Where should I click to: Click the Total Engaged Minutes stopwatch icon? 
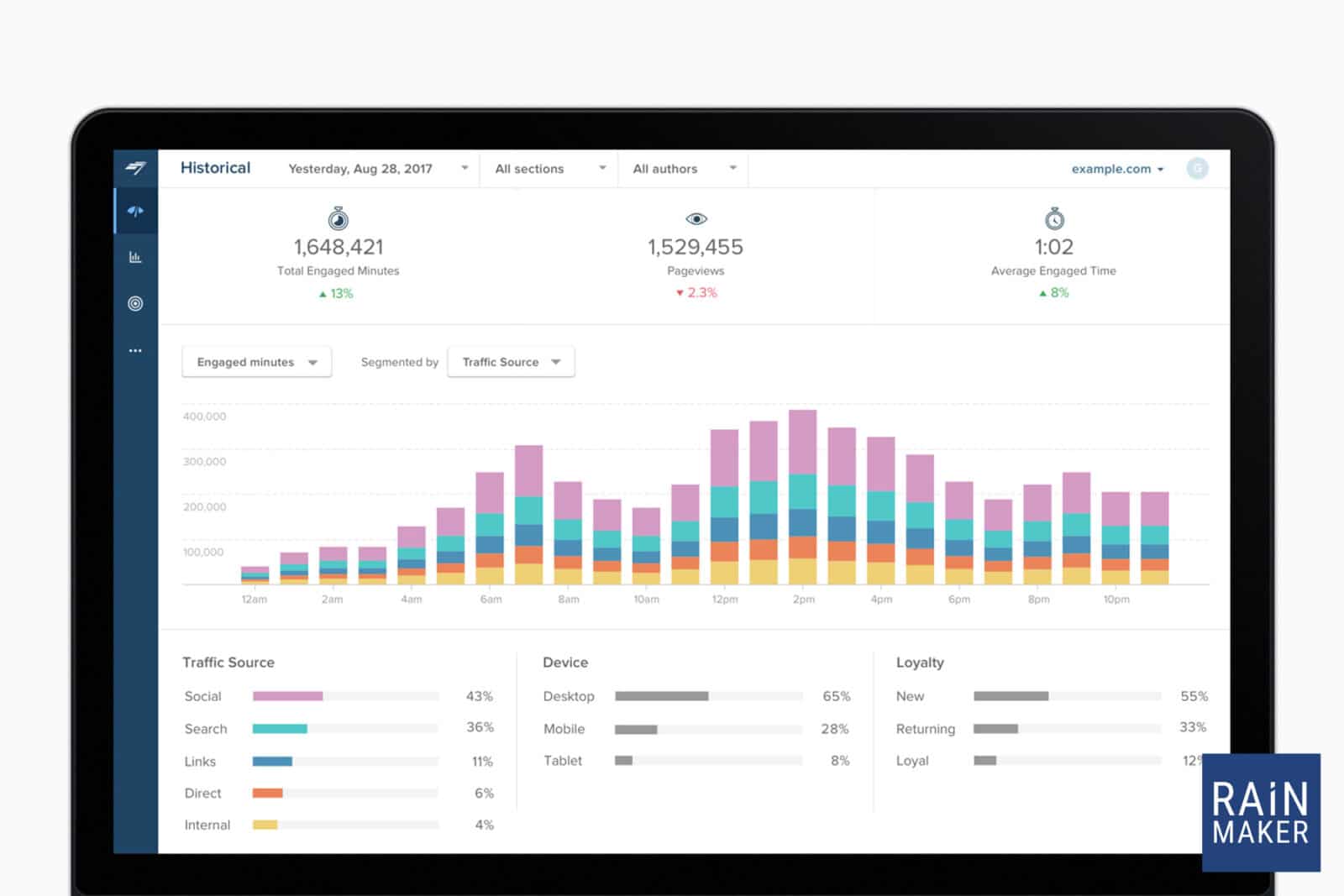pyautogui.click(x=339, y=219)
